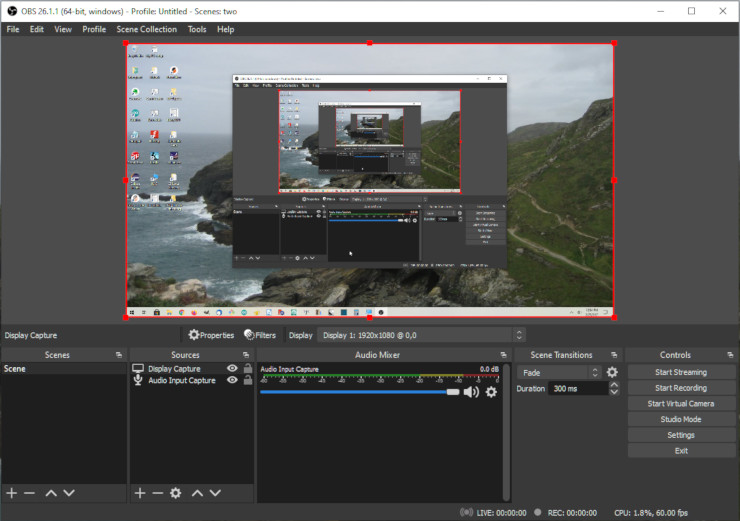740x521 pixels.
Task: Hide the Display Capture source with the eye icon
Action: [232, 369]
